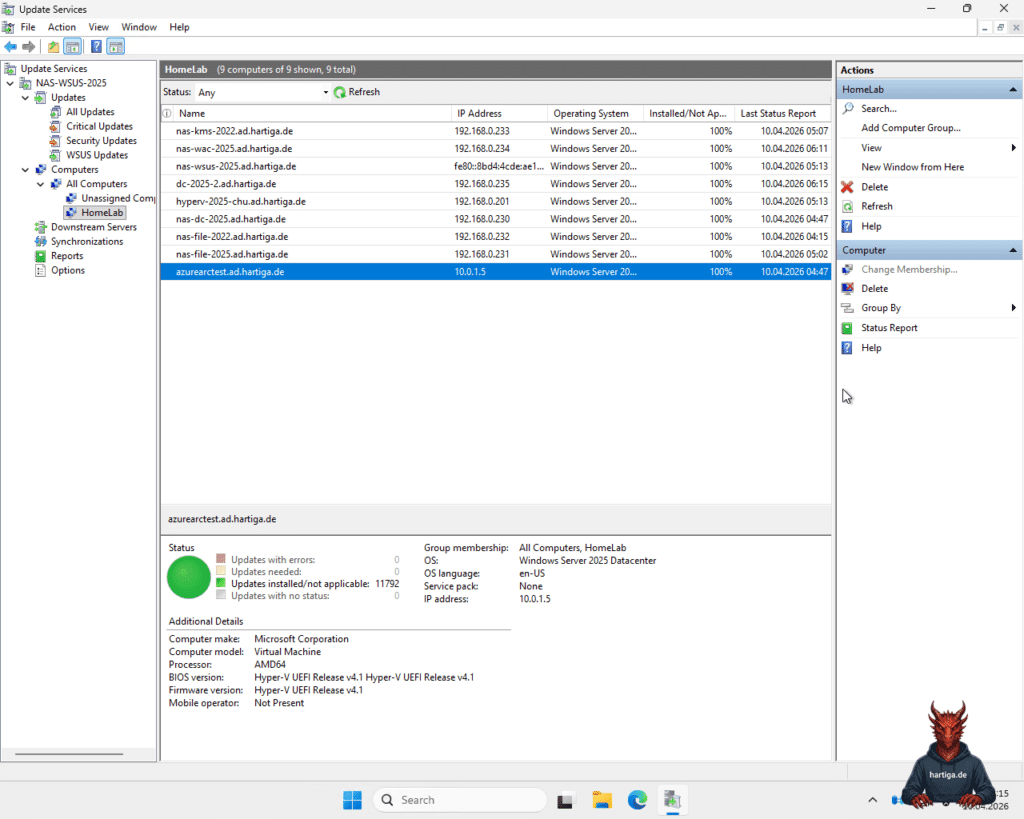Collapse the Updates tree node

pos(24,97)
